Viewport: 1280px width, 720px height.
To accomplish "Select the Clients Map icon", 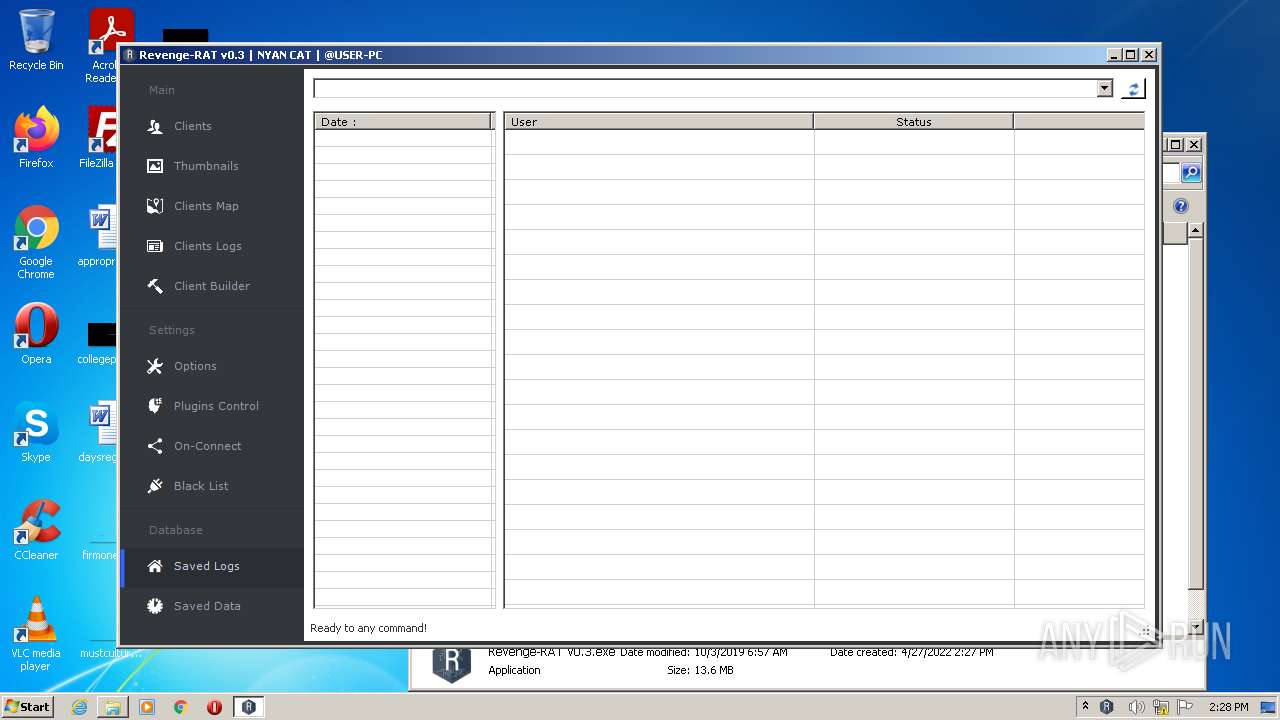I will coord(155,206).
